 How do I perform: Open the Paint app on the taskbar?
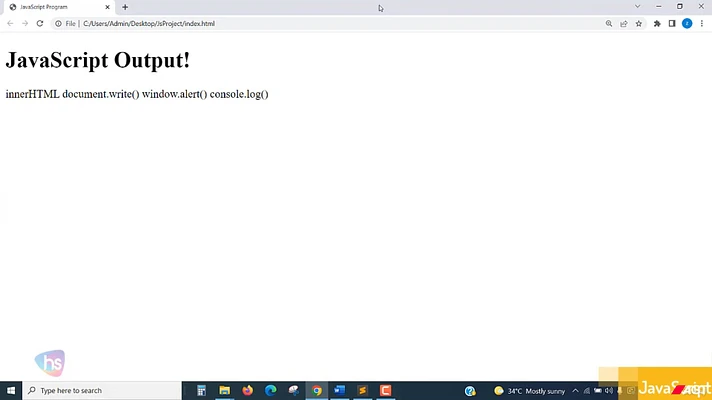pos(294,390)
